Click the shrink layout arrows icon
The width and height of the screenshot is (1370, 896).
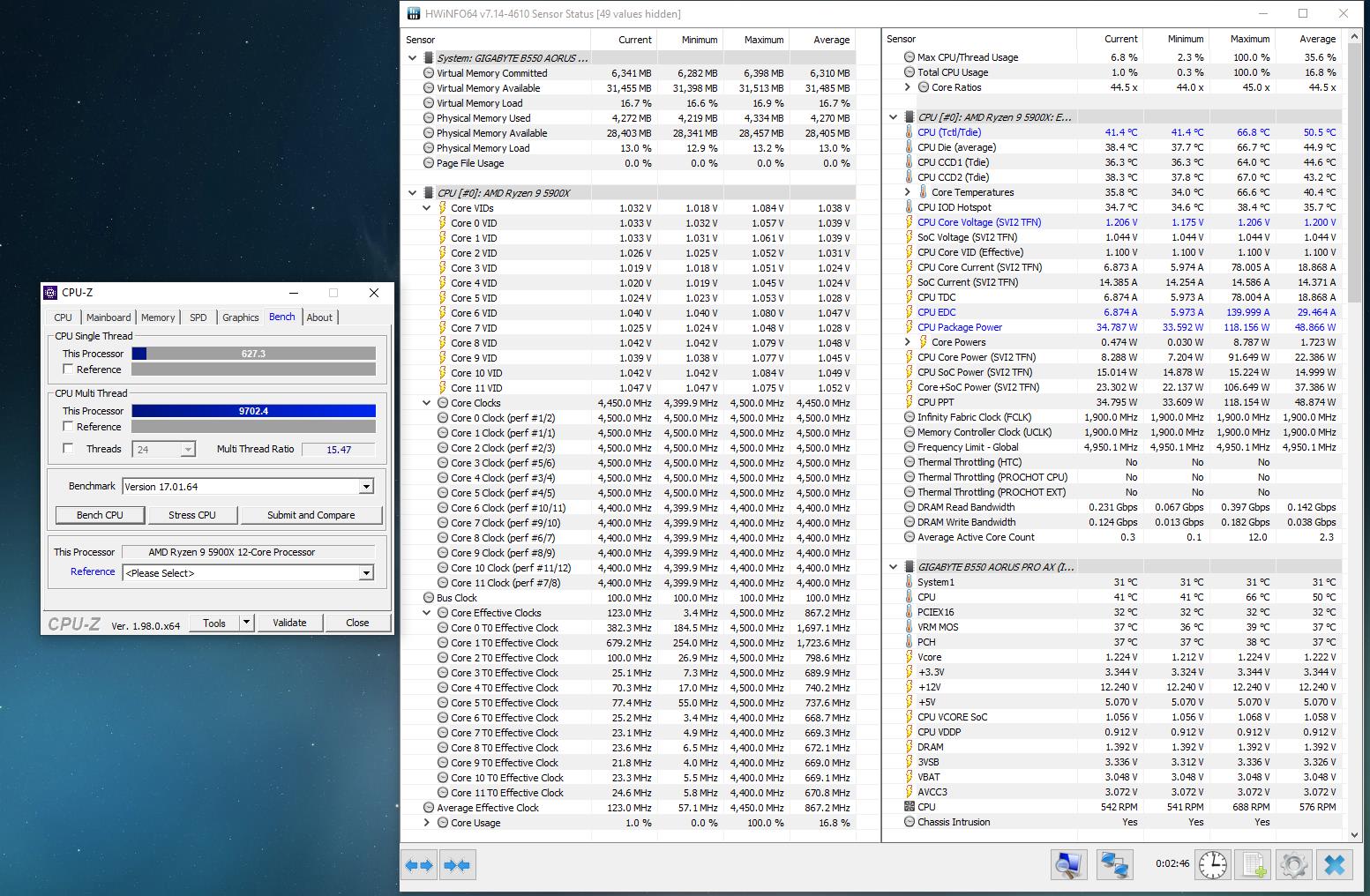(x=457, y=865)
